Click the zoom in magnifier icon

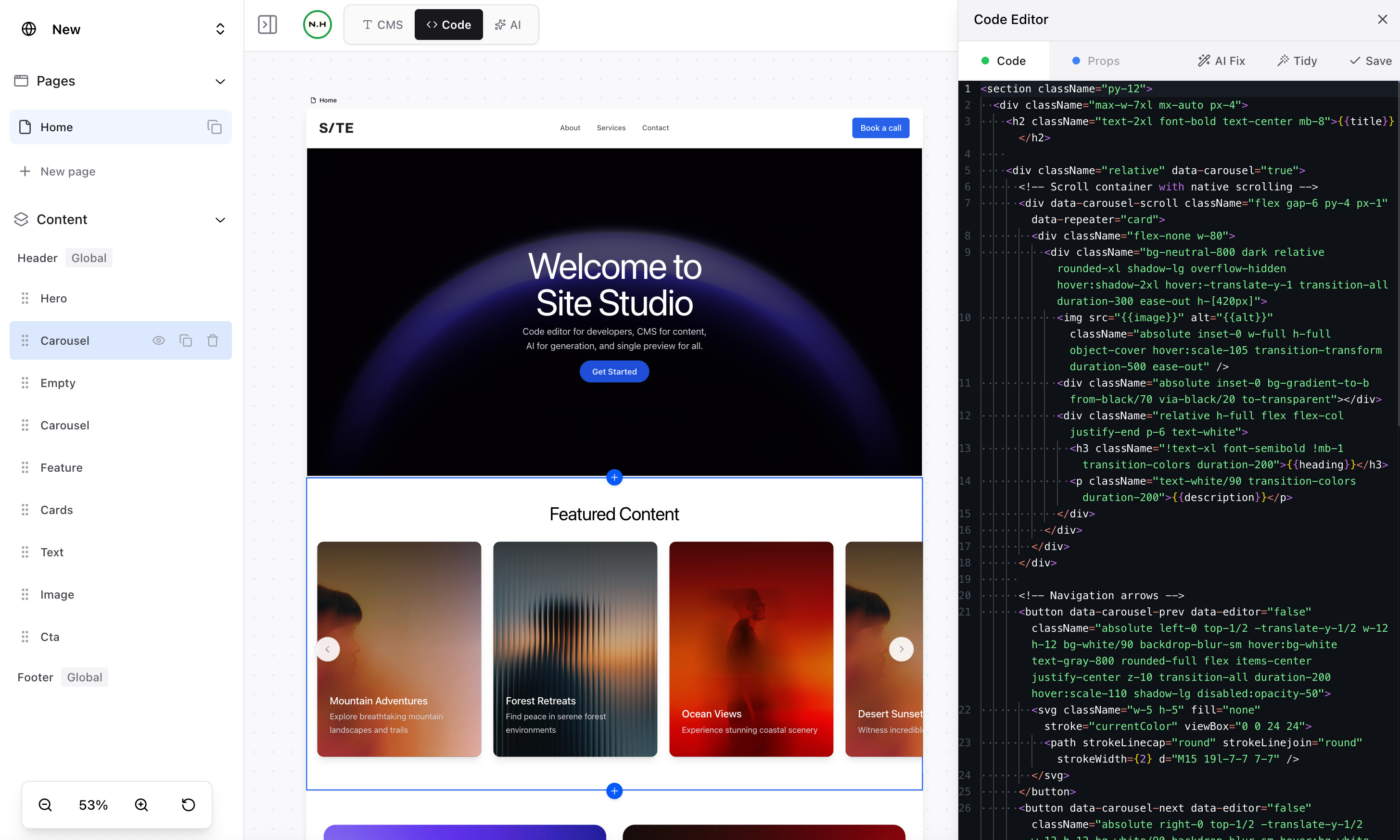pyautogui.click(x=141, y=804)
